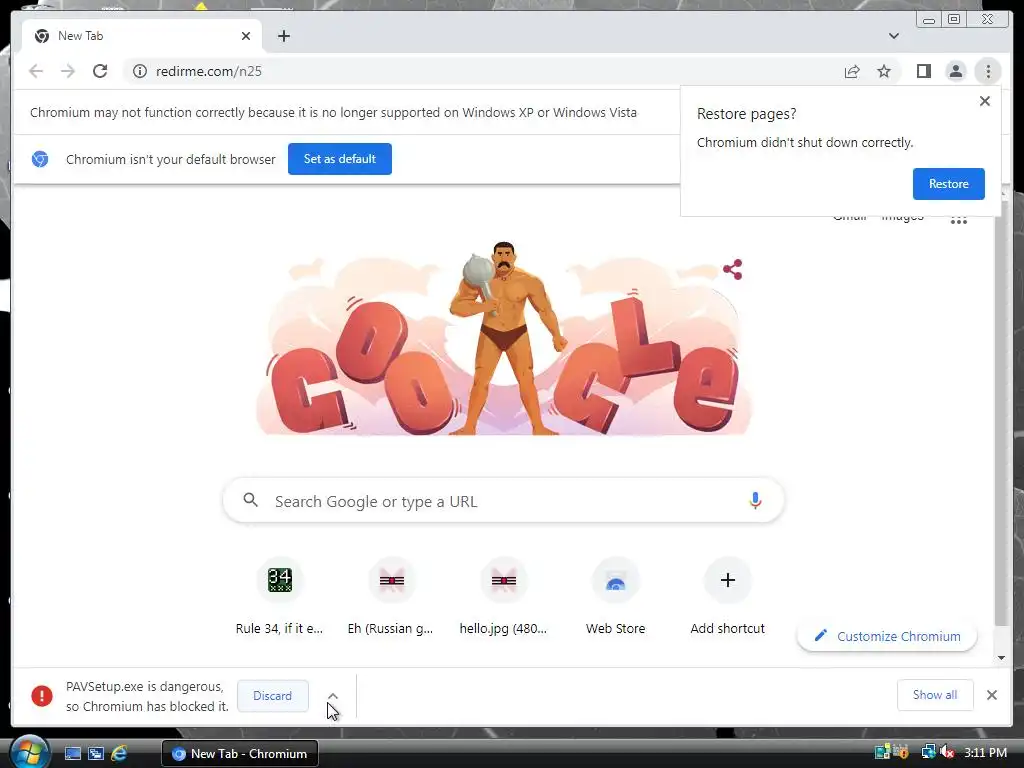Open hello.jpg shortcut tile
Viewport: 1024px width, 768px height.
pos(504,598)
